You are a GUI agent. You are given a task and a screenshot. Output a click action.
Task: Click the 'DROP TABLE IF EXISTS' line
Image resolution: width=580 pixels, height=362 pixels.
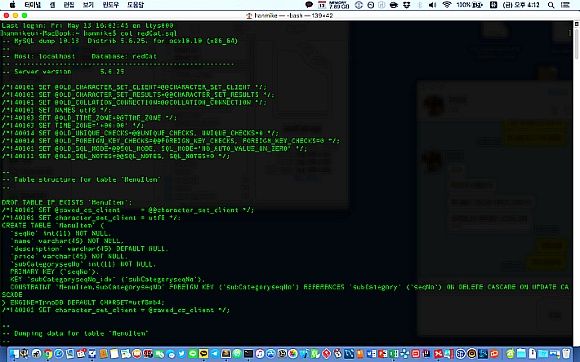[67, 202]
